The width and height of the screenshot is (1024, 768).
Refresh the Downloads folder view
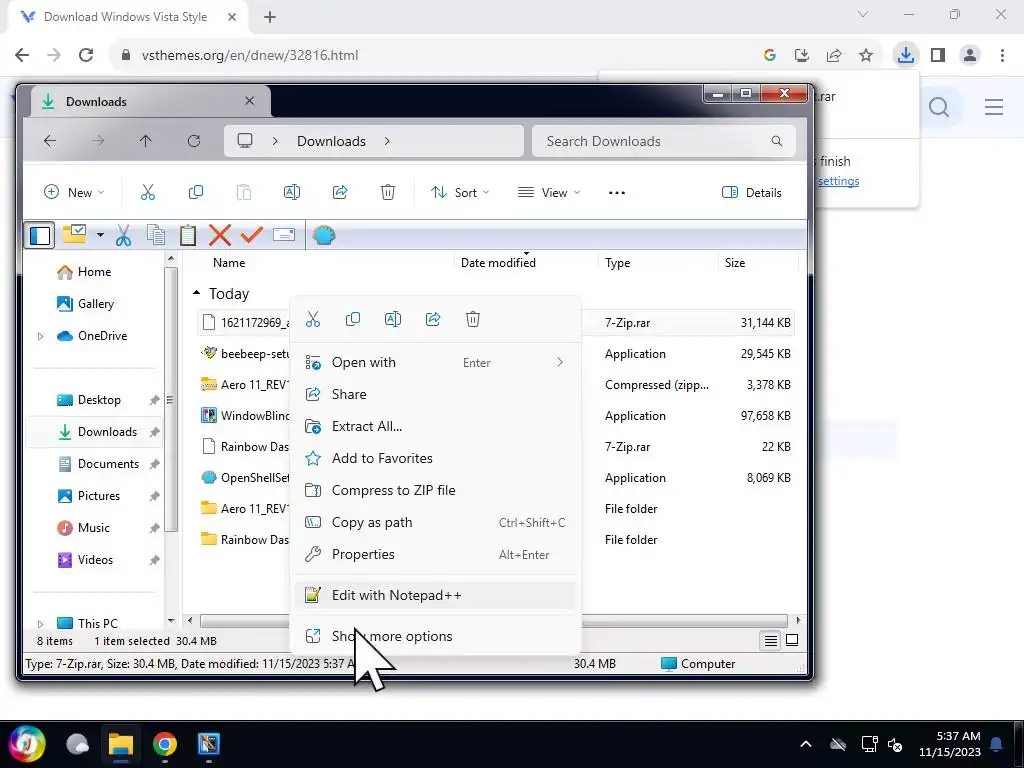pyautogui.click(x=194, y=141)
